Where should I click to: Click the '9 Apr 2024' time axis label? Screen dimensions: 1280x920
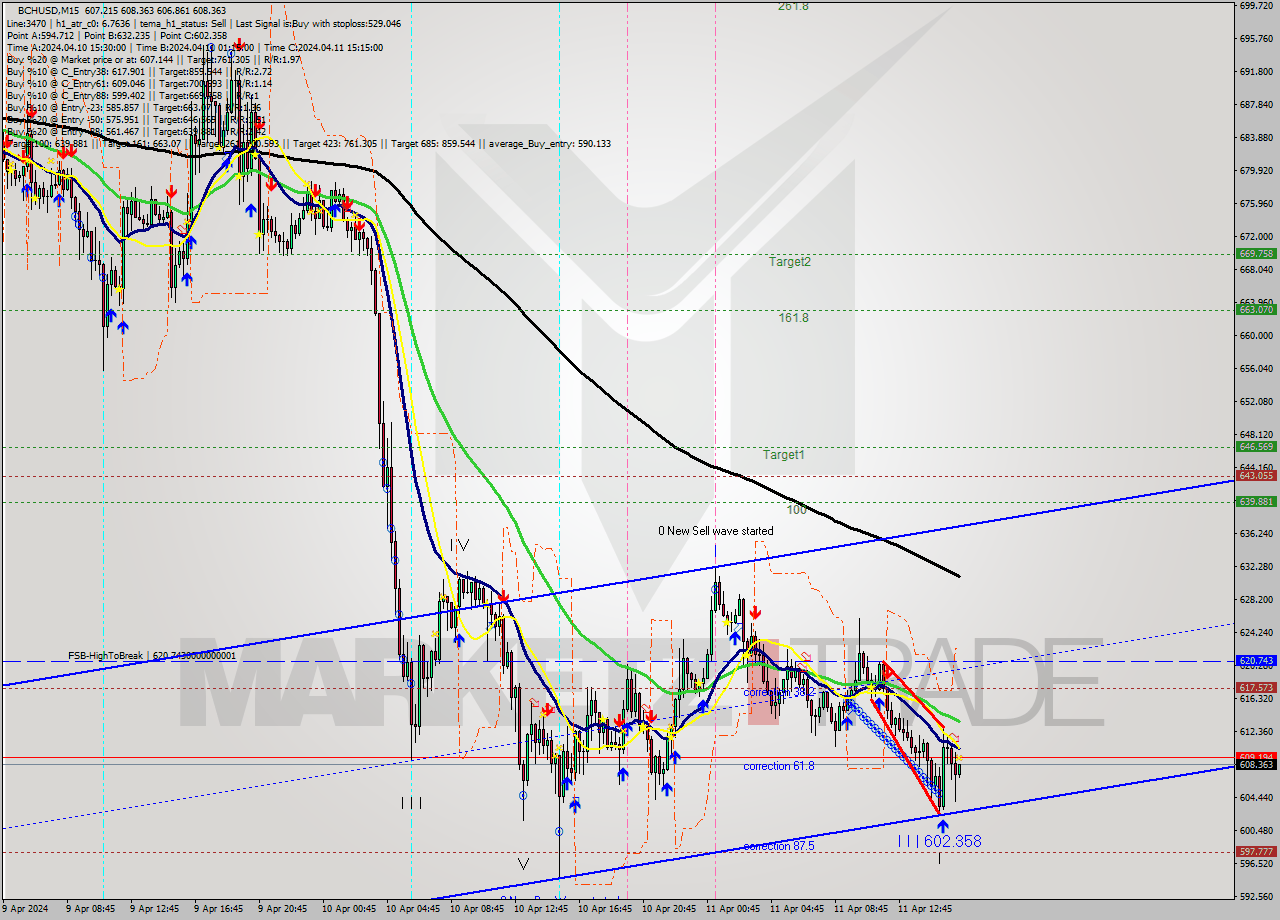tap(27, 910)
